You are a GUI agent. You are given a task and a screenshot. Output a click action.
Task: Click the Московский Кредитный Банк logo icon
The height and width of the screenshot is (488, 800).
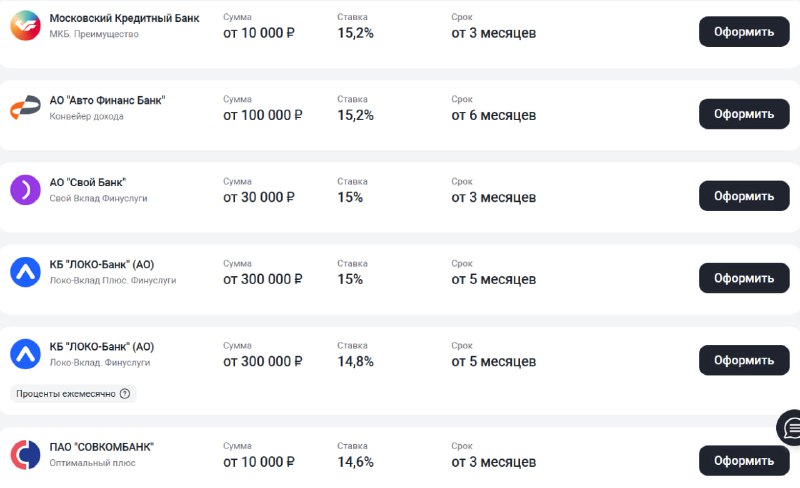coord(25,26)
